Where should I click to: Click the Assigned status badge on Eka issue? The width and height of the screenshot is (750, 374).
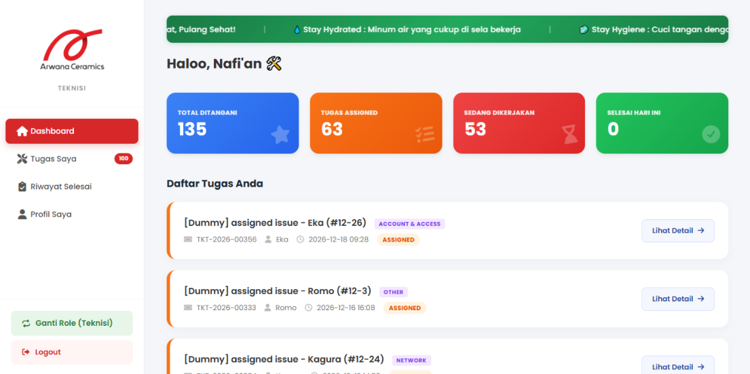pyautogui.click(x=398, y=240)
